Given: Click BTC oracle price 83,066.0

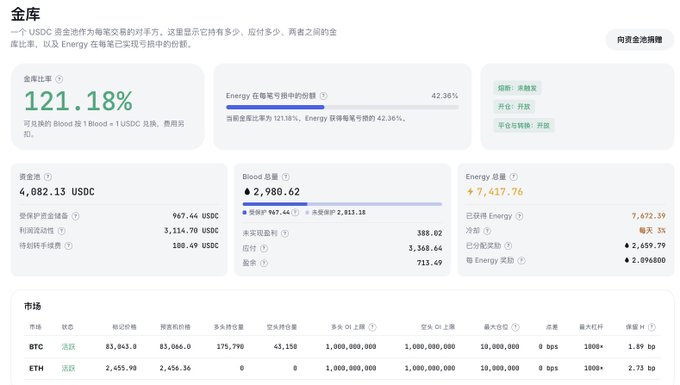Looking at the screenshot, I should 175,346.
